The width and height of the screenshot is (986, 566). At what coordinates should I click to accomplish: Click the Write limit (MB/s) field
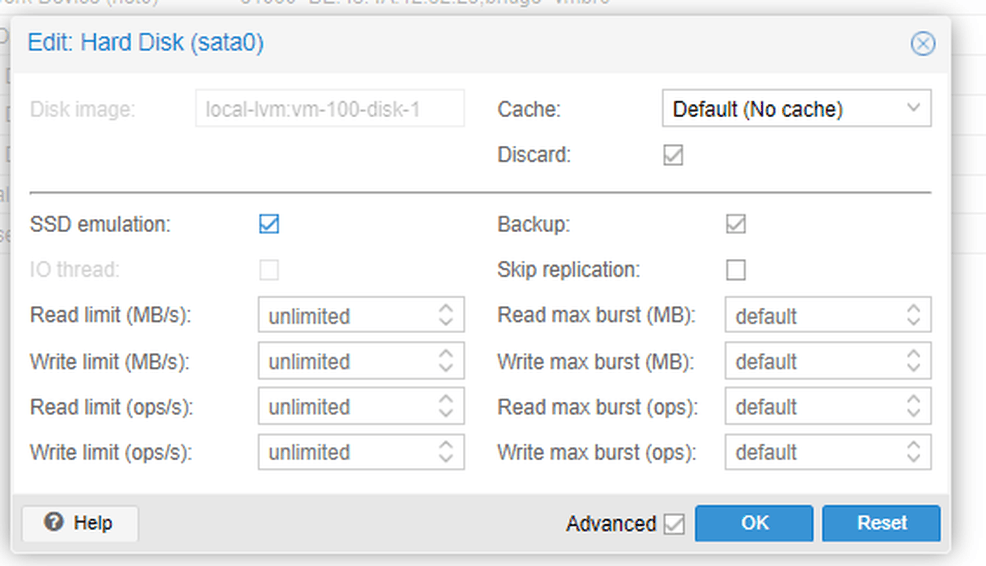(x=345, y=361)
